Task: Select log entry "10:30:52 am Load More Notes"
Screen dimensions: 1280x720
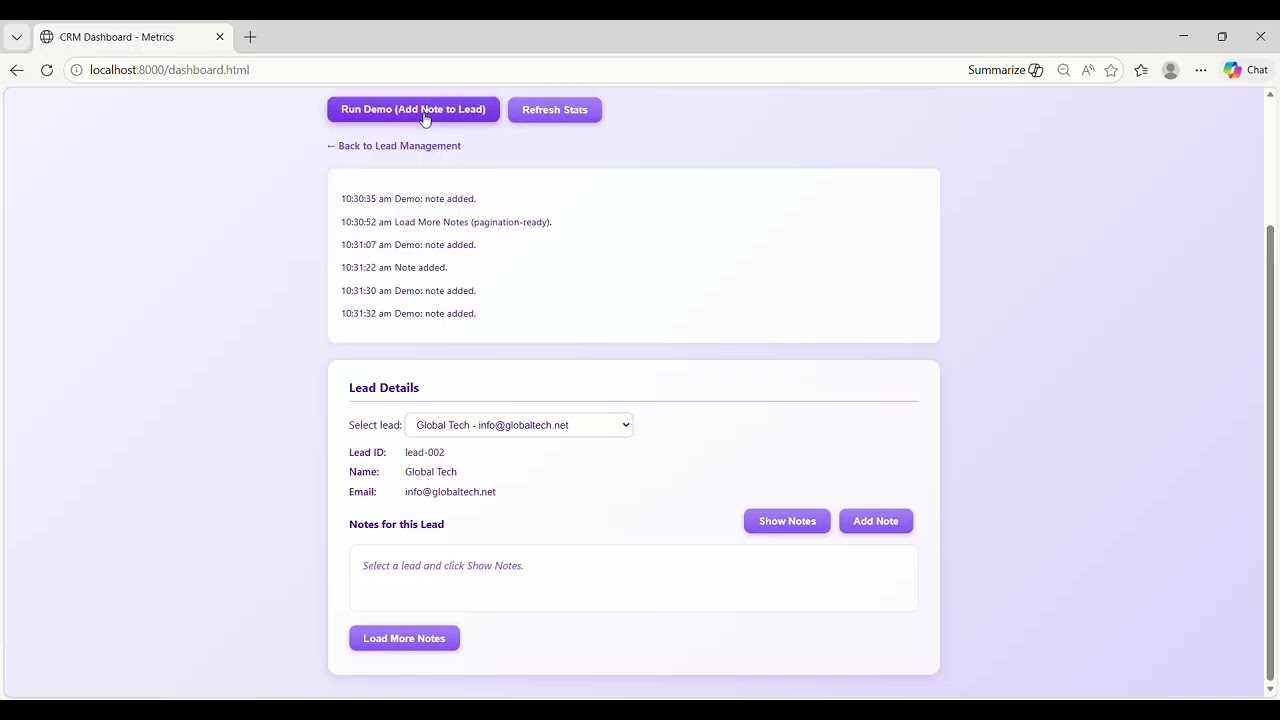Action: pyautogui.click(x=446, y=222)
